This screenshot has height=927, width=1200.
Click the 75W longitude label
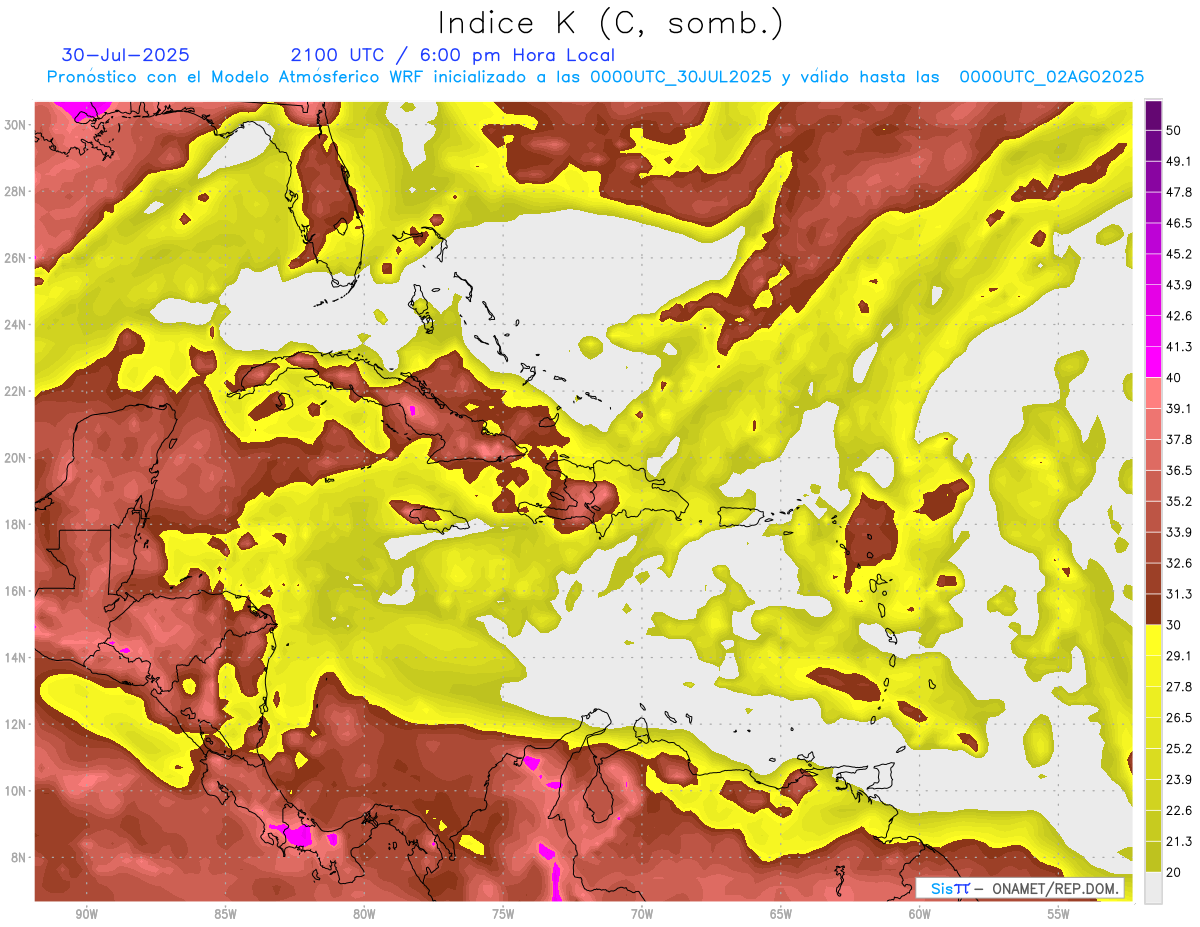pyautogui.click(x=503, y=914)
